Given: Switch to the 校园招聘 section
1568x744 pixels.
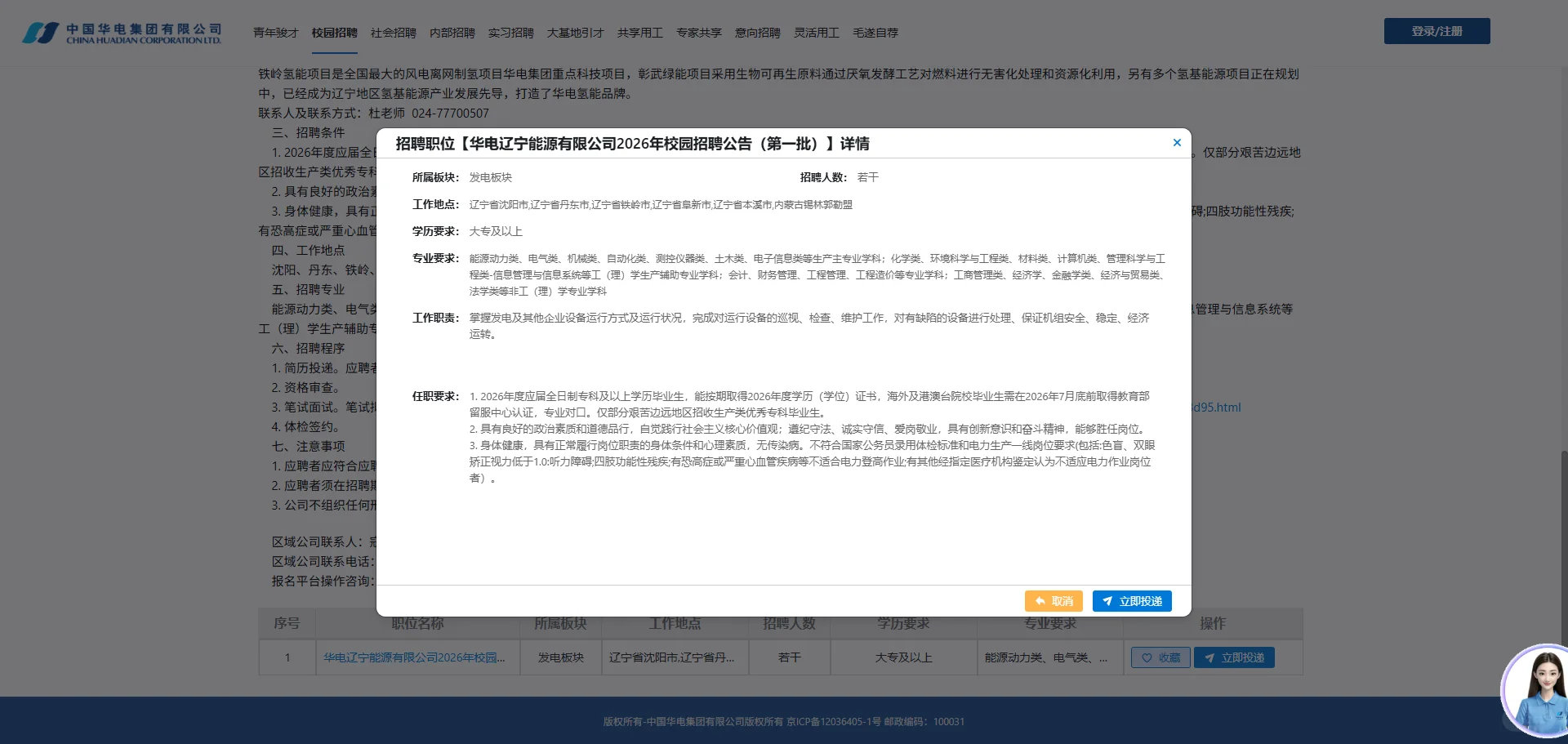Looking at the screenshot, I should pos(334,33).
